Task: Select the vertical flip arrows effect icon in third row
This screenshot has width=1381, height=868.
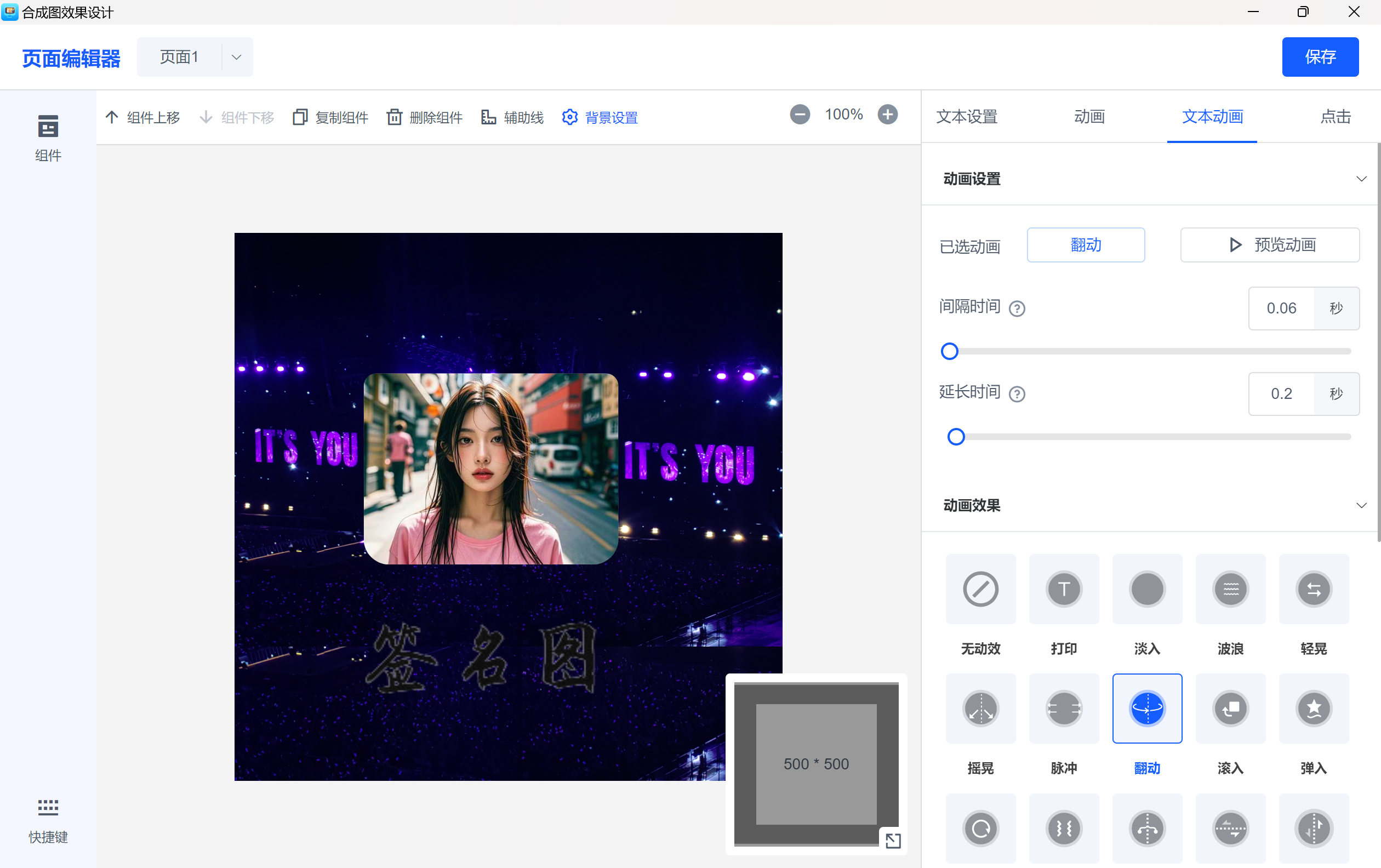Action: point(1314,829)
